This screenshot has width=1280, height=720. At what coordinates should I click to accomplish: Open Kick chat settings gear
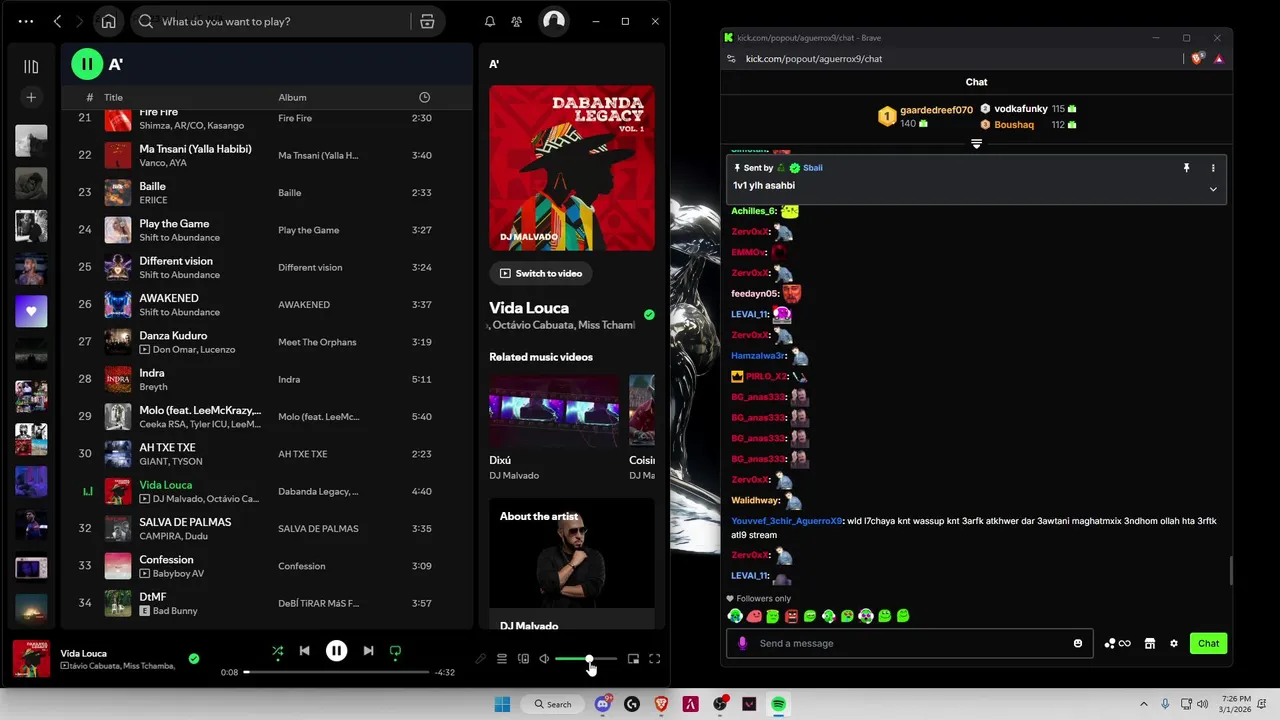pyautogui.click(x=1174, y=643)
